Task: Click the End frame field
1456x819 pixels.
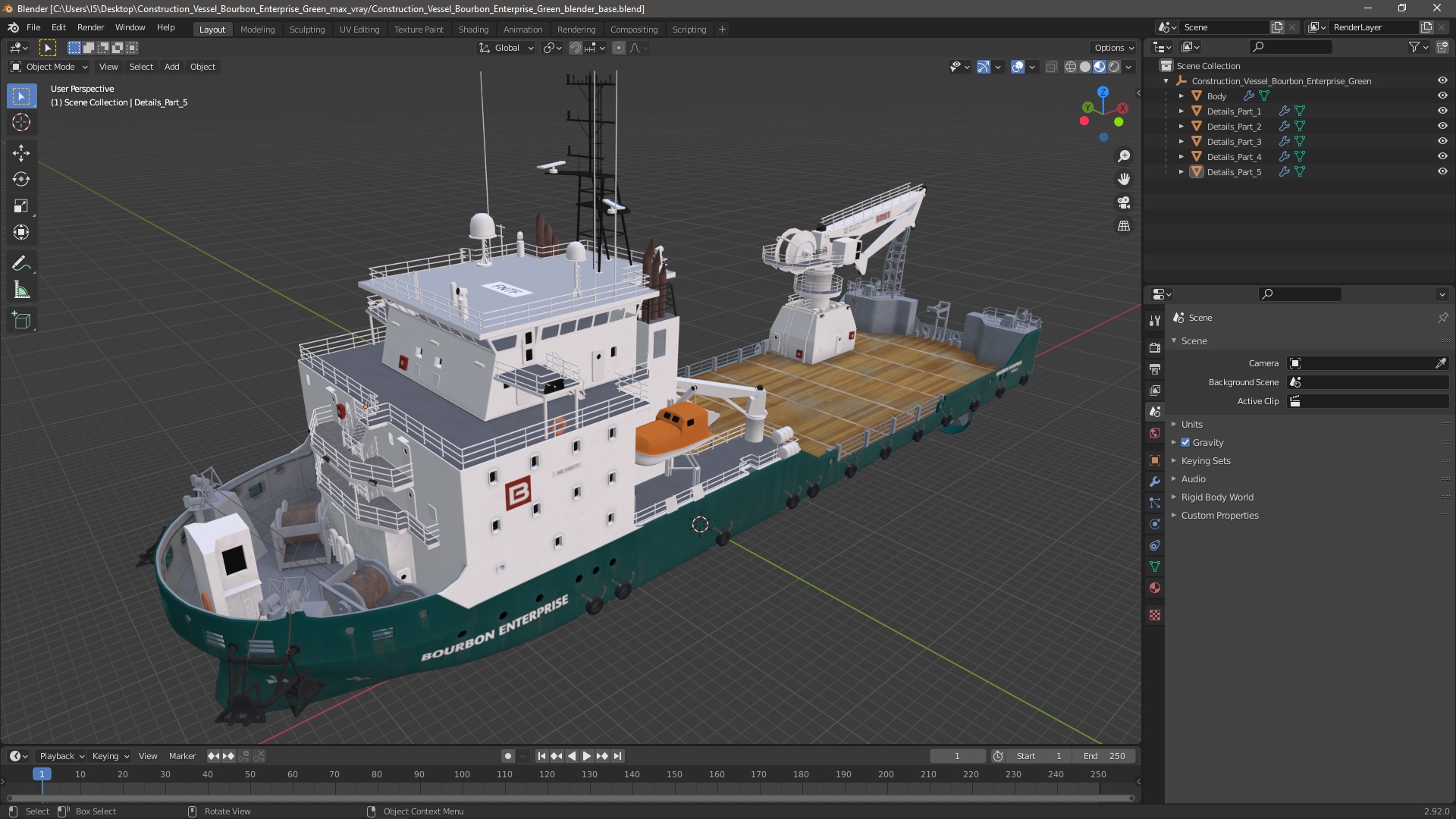Action: (x=1104, y=756)
